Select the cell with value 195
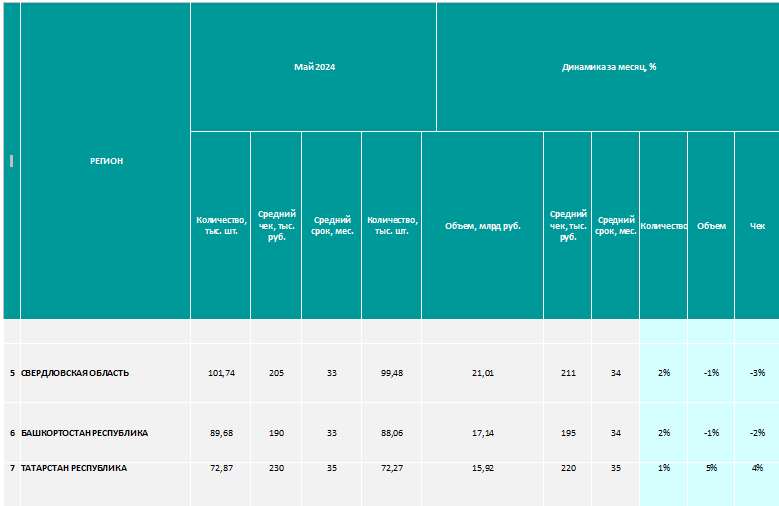 click(x=568, y=433)
